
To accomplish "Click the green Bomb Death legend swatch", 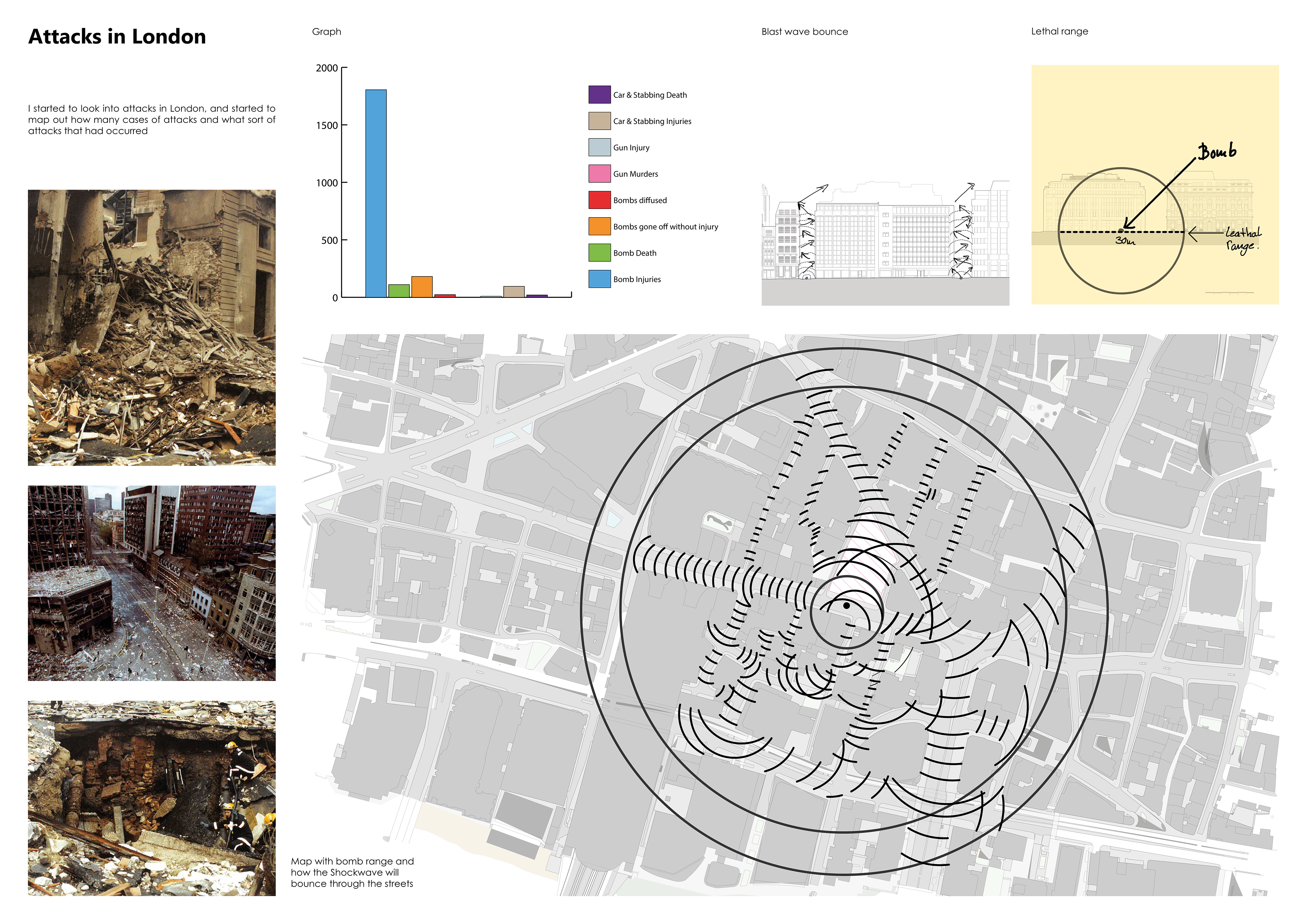I will click(599, 252).
